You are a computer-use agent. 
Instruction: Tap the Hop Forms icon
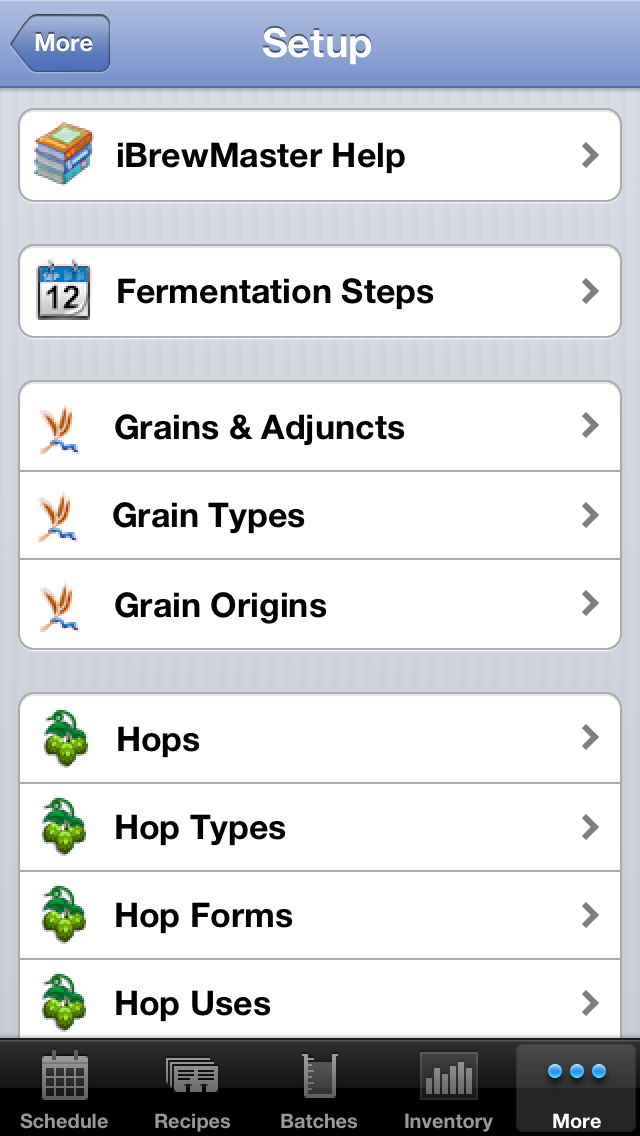coord(65,916)
